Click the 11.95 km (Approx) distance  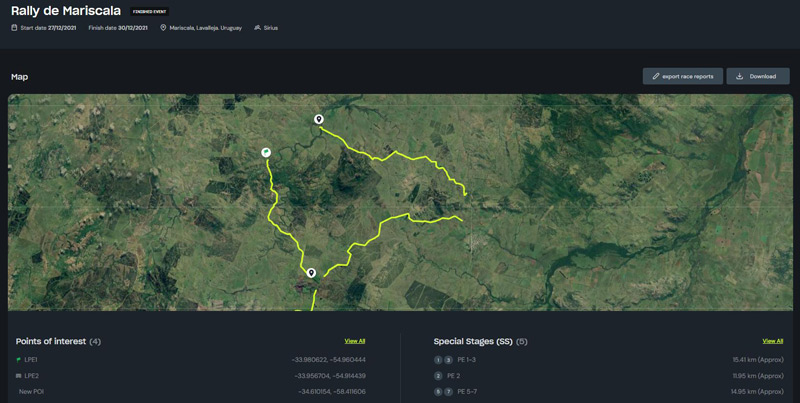(758, 376)
